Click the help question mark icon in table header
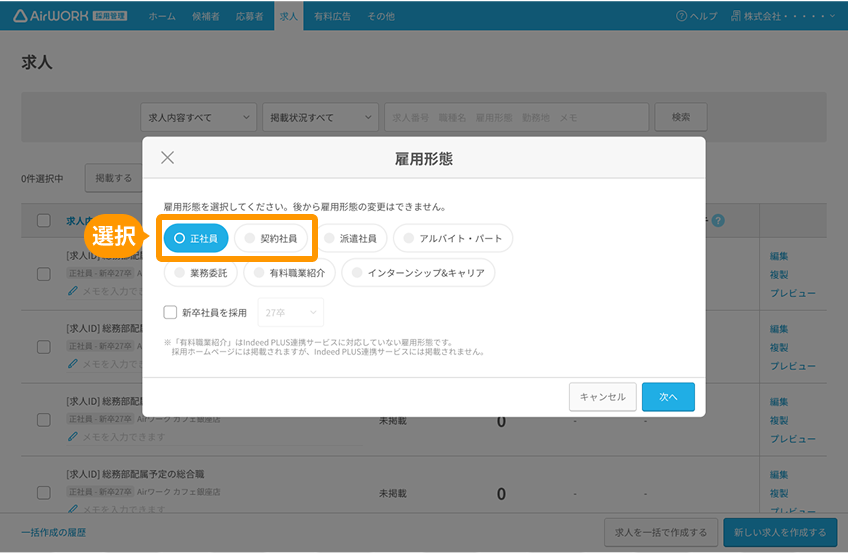The width and height of the screenshot is (848, 553). tap(718, 221)
